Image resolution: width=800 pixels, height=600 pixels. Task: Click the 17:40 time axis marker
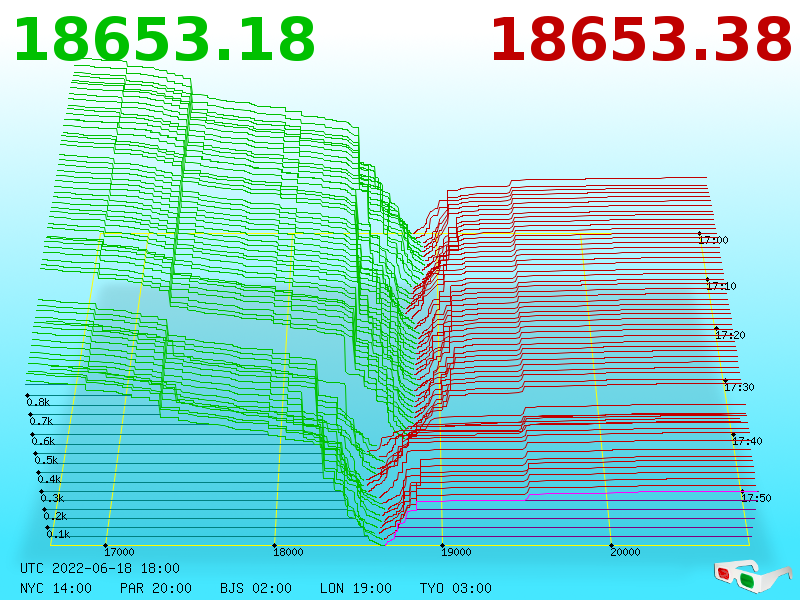(x=747, y=441)
